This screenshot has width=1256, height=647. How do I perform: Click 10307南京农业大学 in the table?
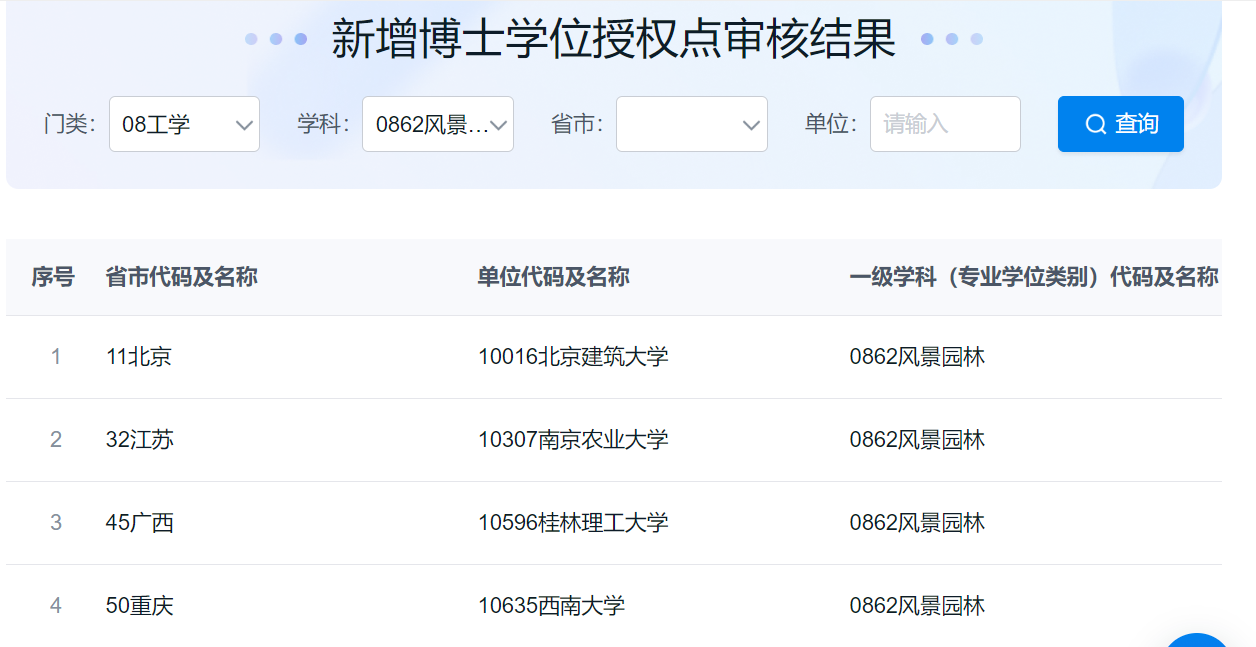click(573, 439)
